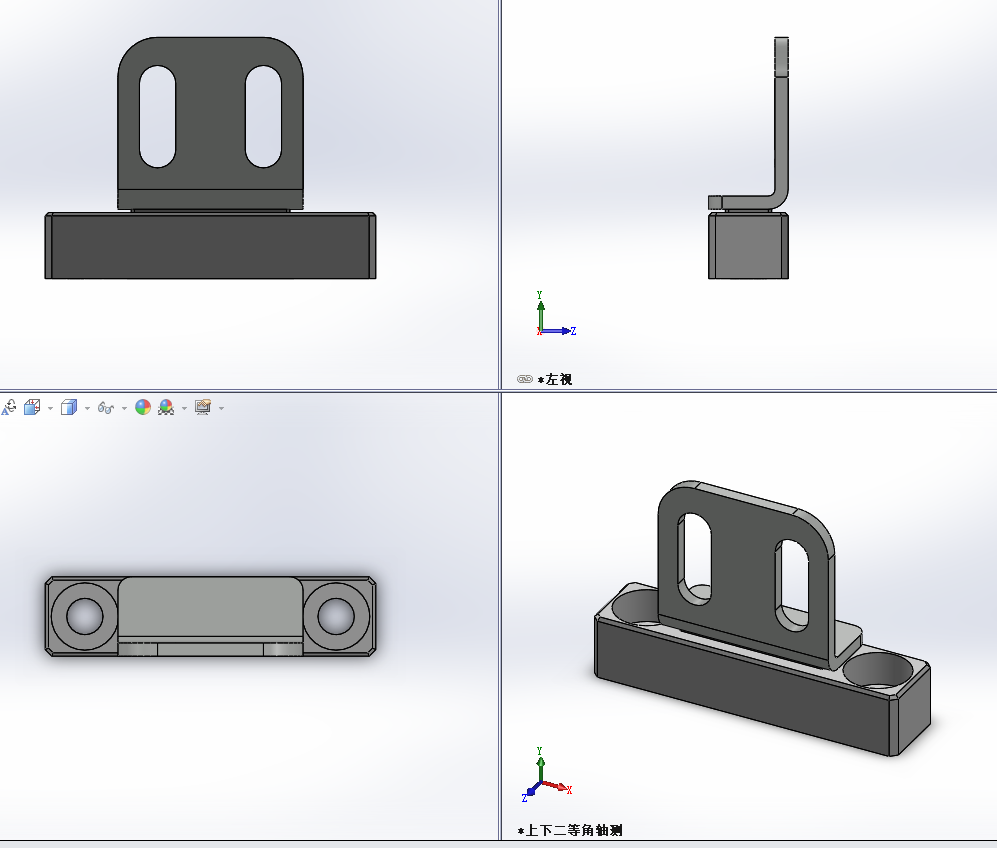Toggle the view link icon beside 左视
This screenshot has height=848, width=997.
click(525, 379)
